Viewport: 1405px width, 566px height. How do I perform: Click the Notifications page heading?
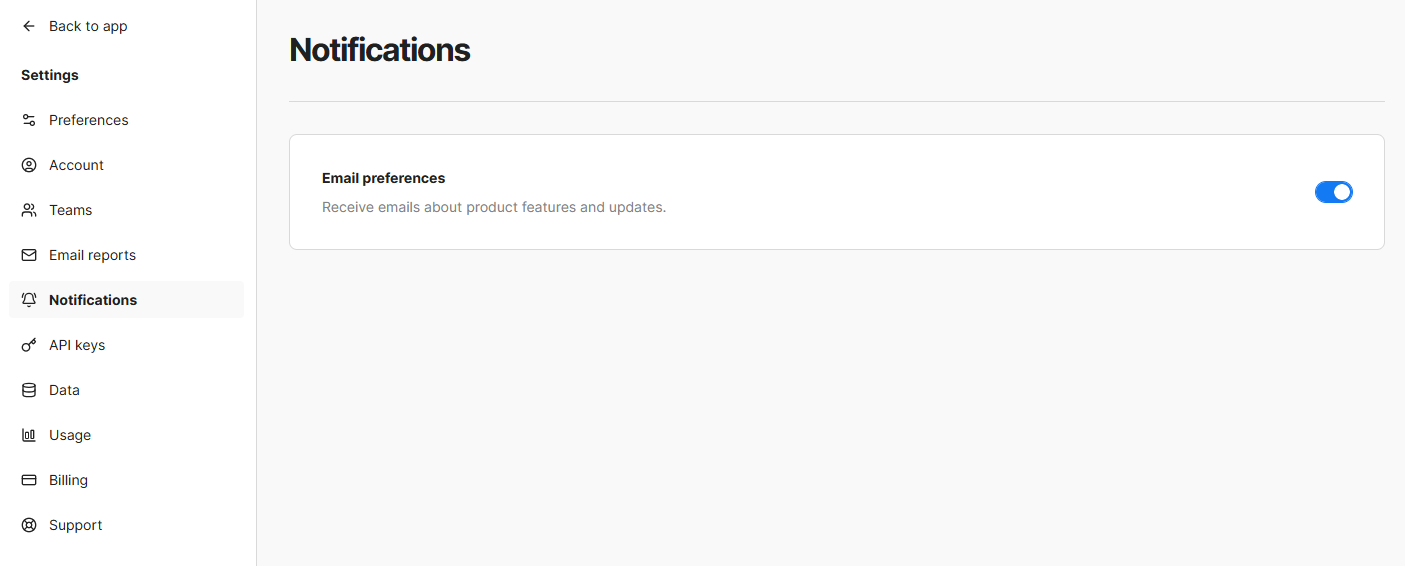click(379, 50)
